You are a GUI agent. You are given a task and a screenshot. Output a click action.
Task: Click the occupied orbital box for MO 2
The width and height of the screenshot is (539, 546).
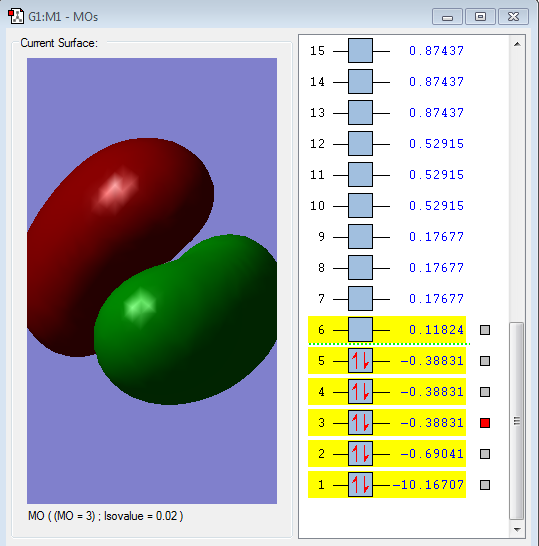click(360, 454)
